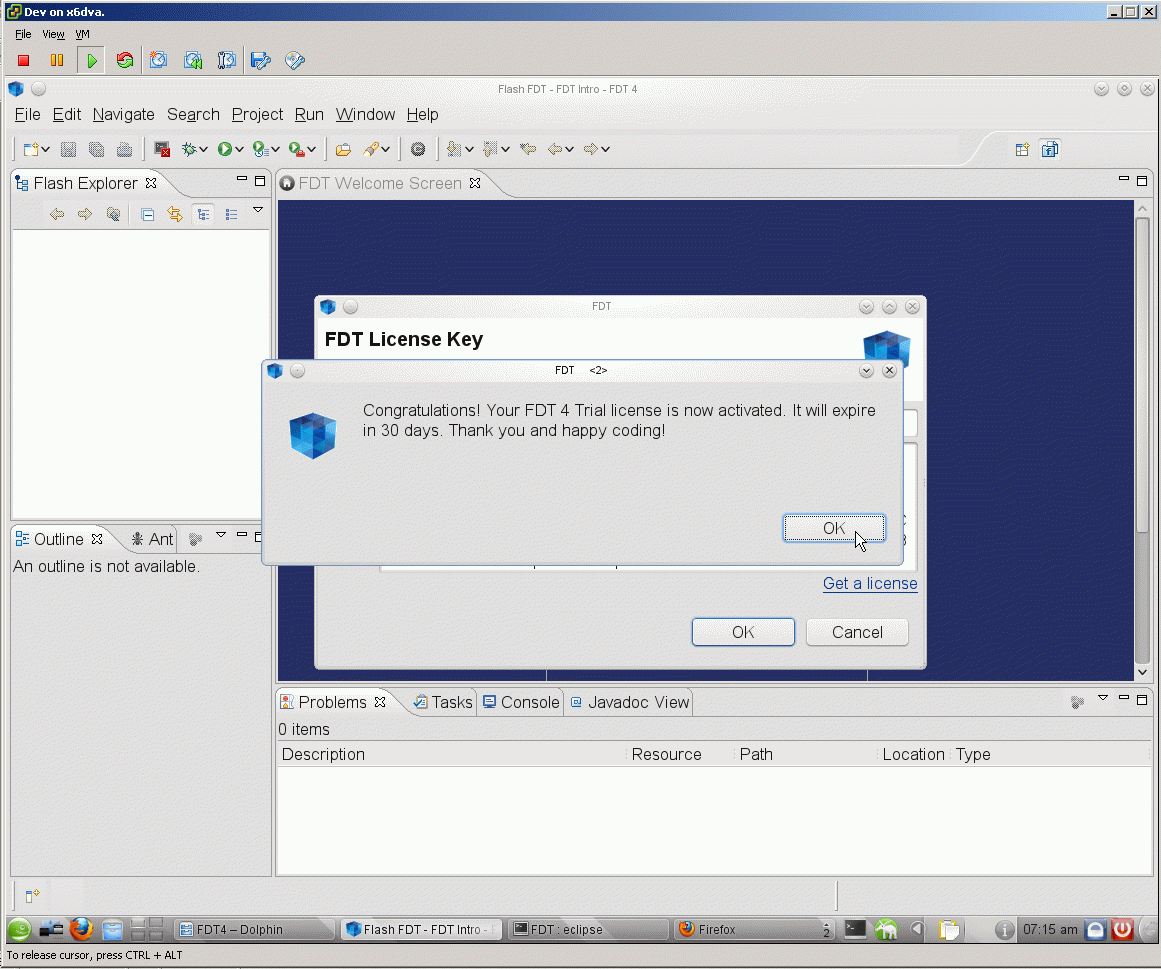Pause the virtual machine
The image size is (1161, 969).
(56, 61)
